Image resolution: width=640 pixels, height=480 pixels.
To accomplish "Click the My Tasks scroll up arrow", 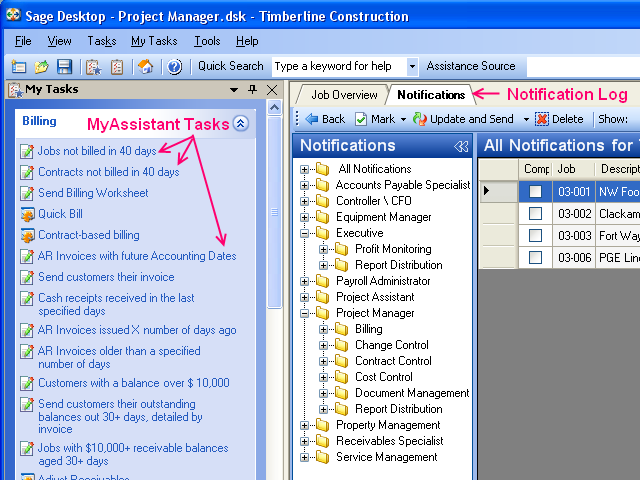I will 274,108.
